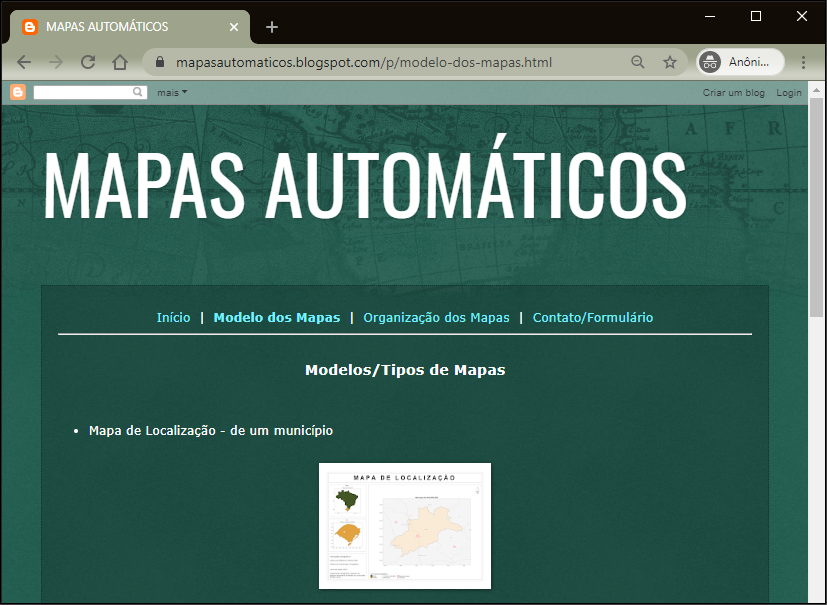This screenshot has width=827, height=605.
Task: Close the MAPAS AUTOMÁTICOS tab
Action: (x=234, y=27)
